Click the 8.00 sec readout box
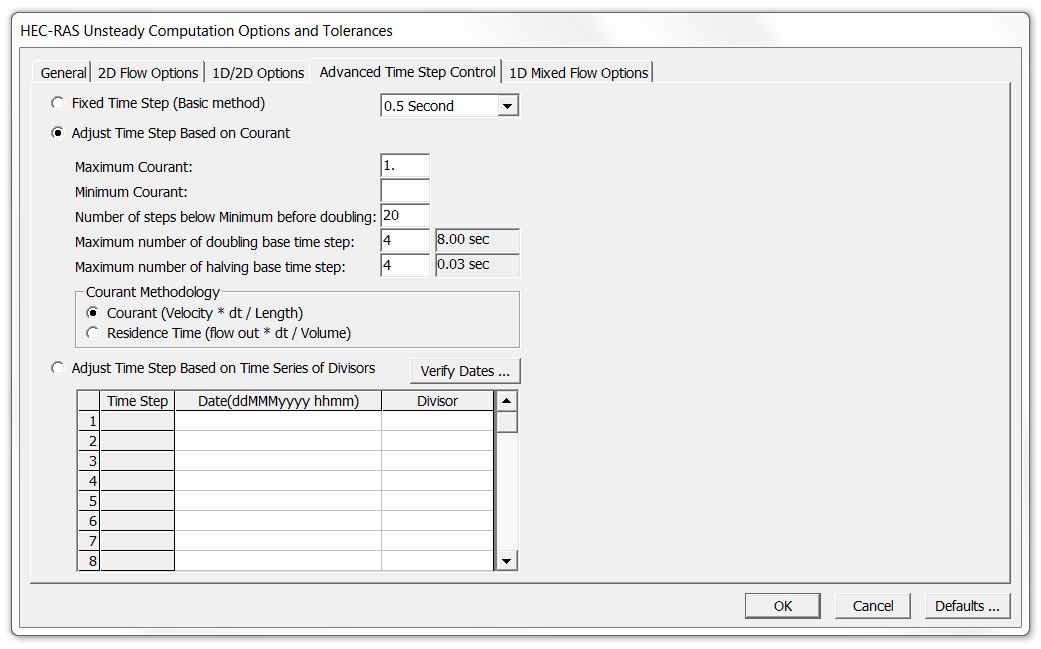 pos(477,240)
